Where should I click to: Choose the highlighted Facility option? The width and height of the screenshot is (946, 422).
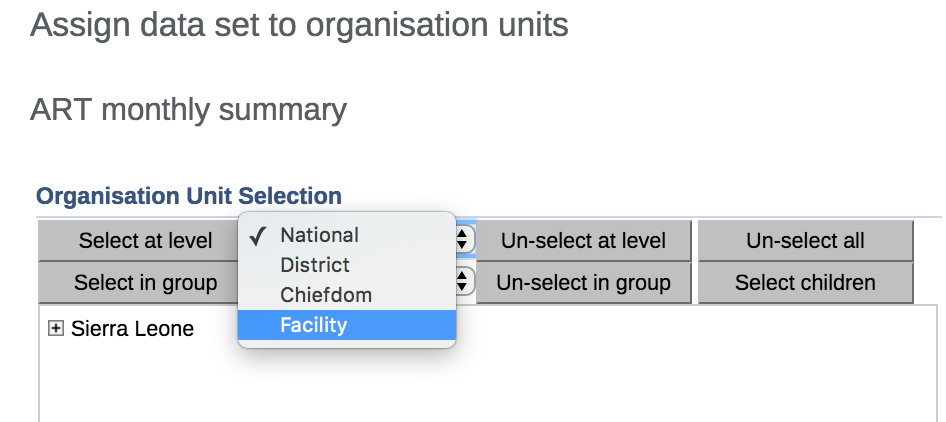tap(314, 324)
